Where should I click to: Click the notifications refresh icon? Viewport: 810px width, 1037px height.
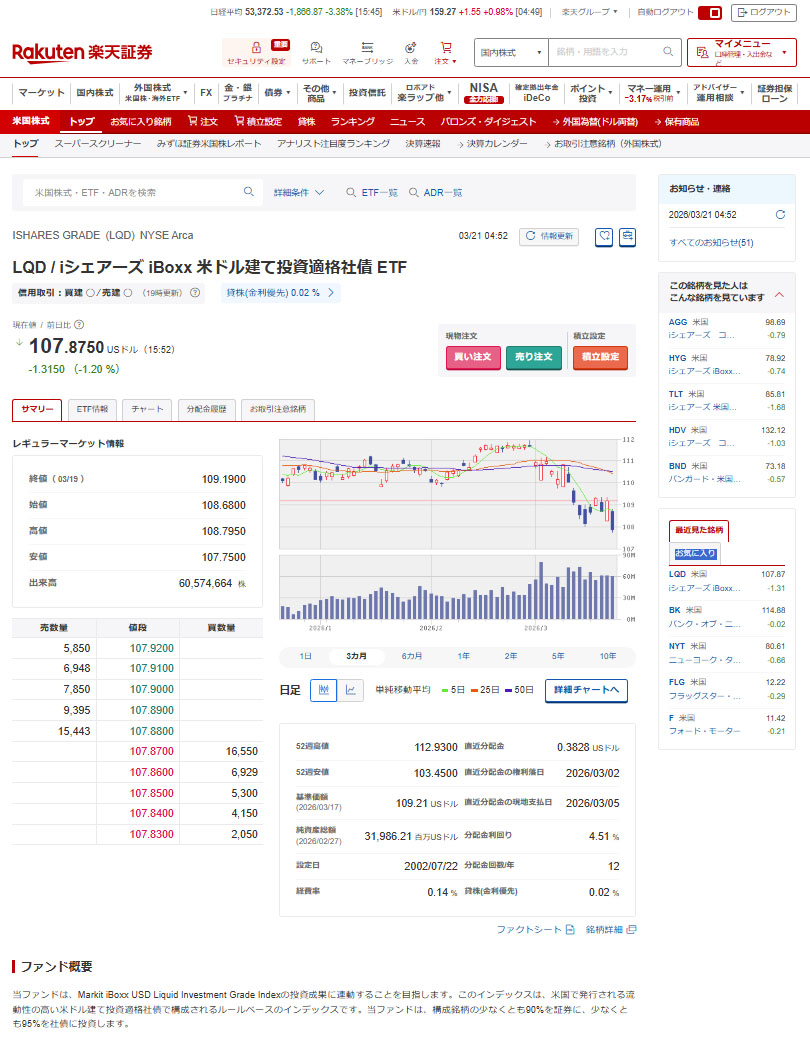780,214
